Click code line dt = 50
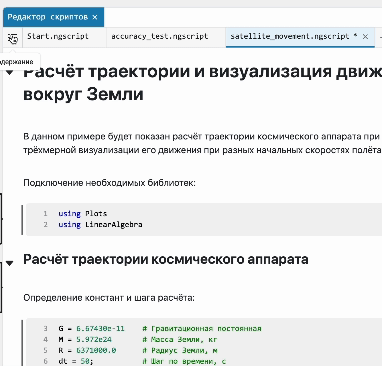Viewport: 382px width, 366px height. coord(76,361)
